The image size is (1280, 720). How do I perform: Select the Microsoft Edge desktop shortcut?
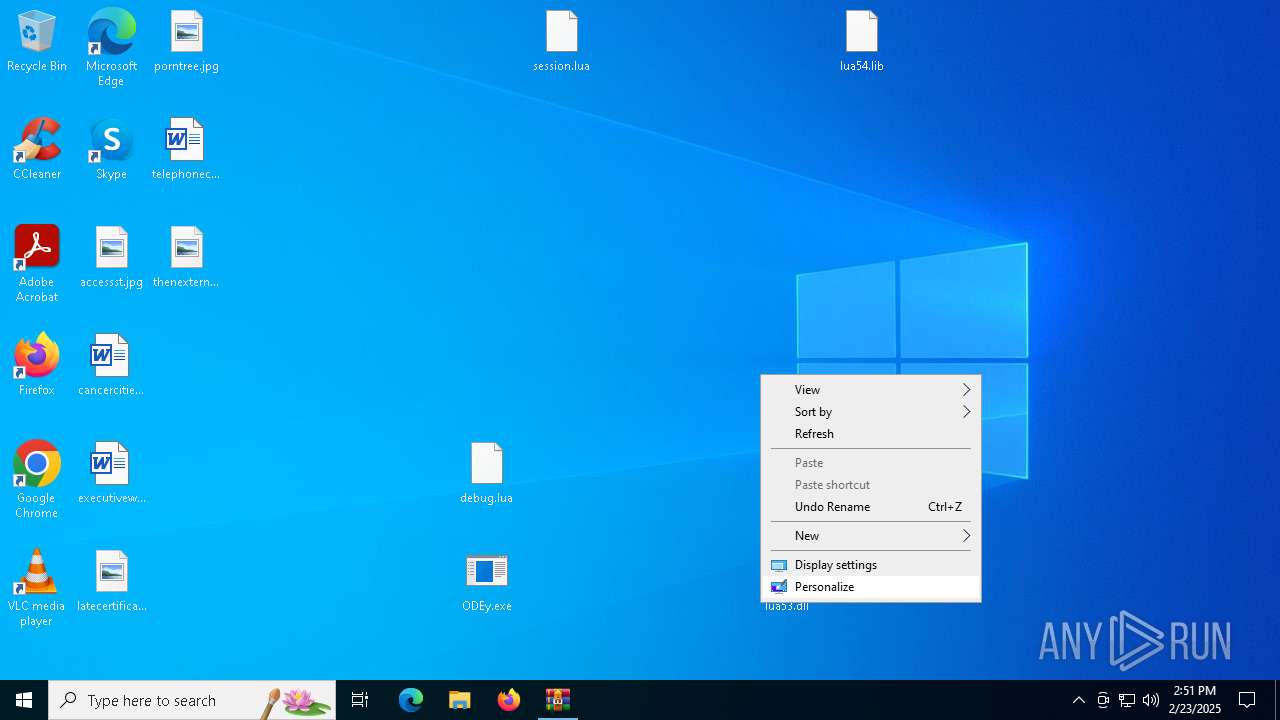(111, 48)
